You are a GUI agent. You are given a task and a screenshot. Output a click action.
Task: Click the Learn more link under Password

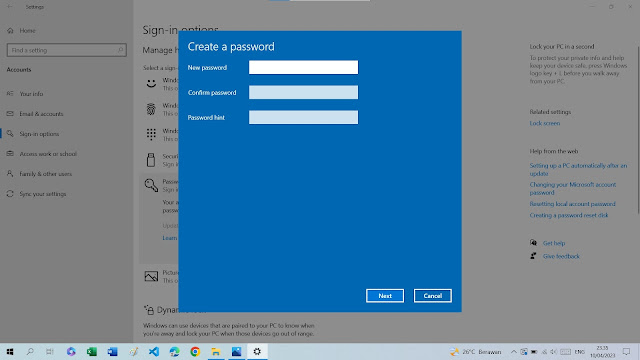pyautogui.click(x=169, y=238)
